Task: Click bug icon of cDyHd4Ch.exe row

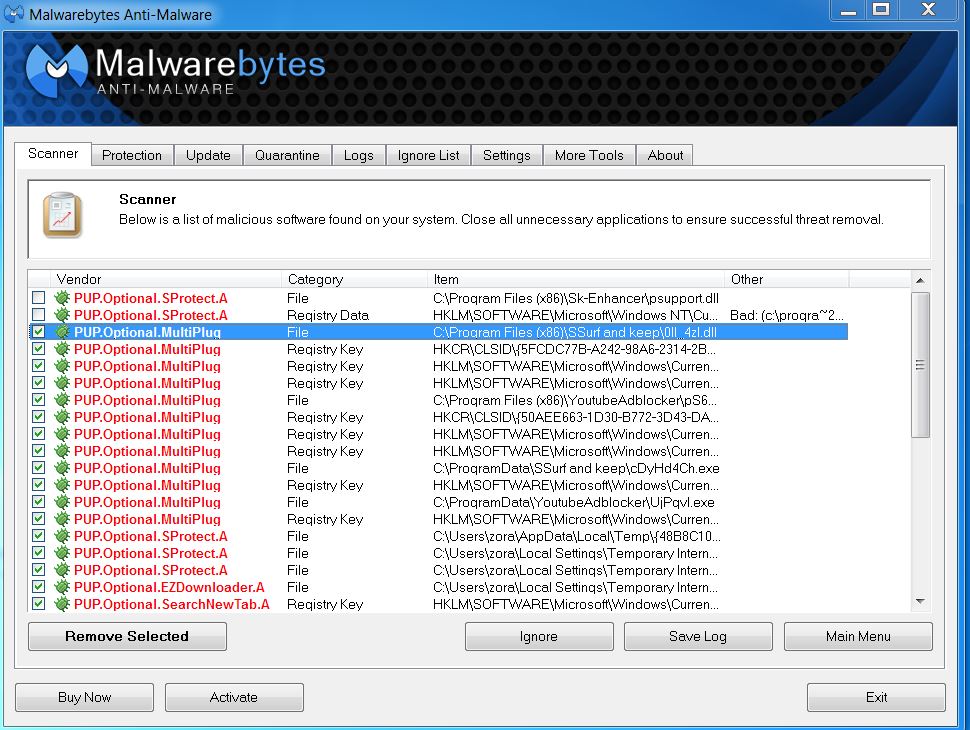Action: (62, 468)
